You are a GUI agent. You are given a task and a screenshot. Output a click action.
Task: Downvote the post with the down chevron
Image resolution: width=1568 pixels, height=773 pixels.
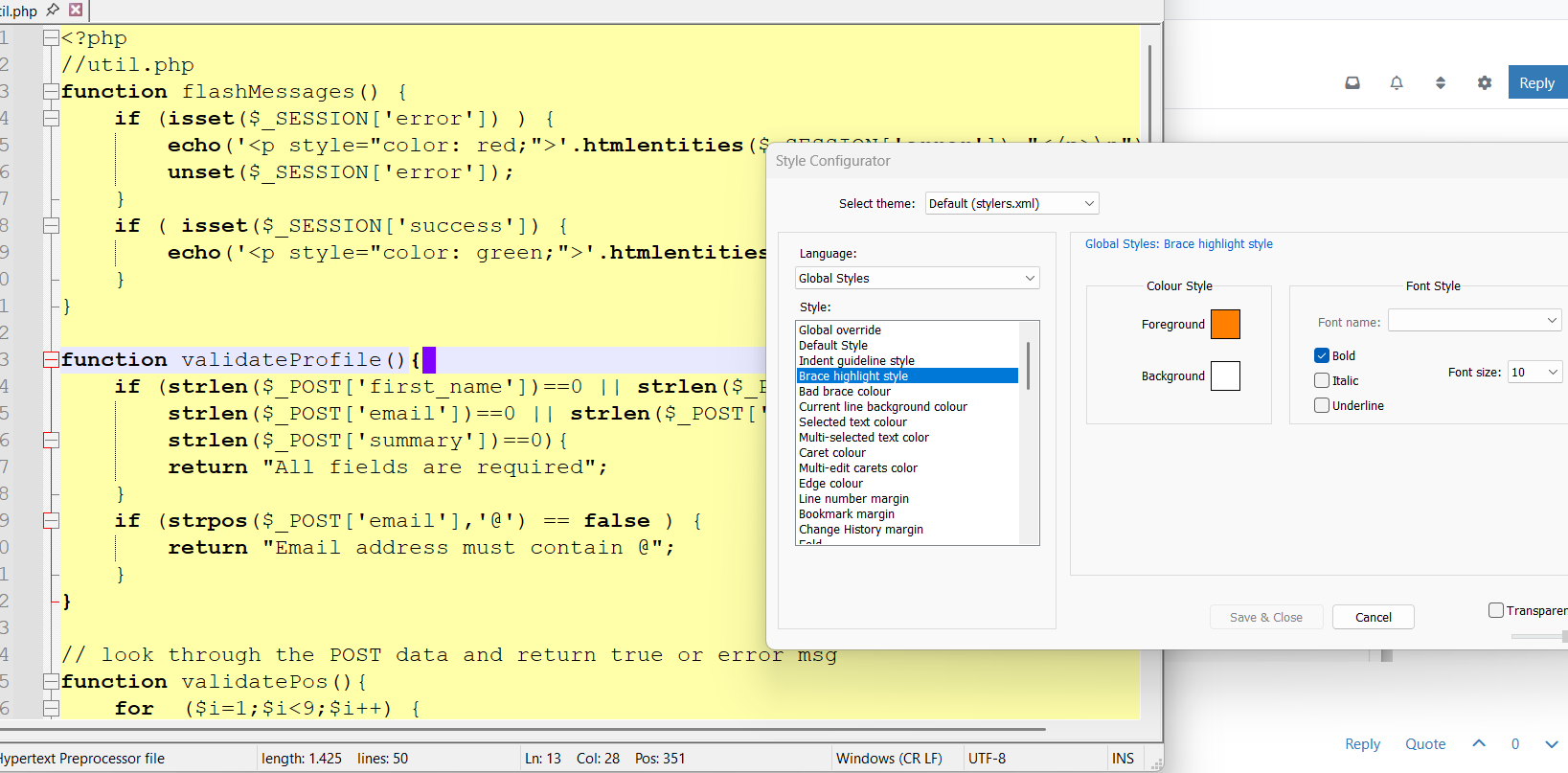pos(1551,743)
